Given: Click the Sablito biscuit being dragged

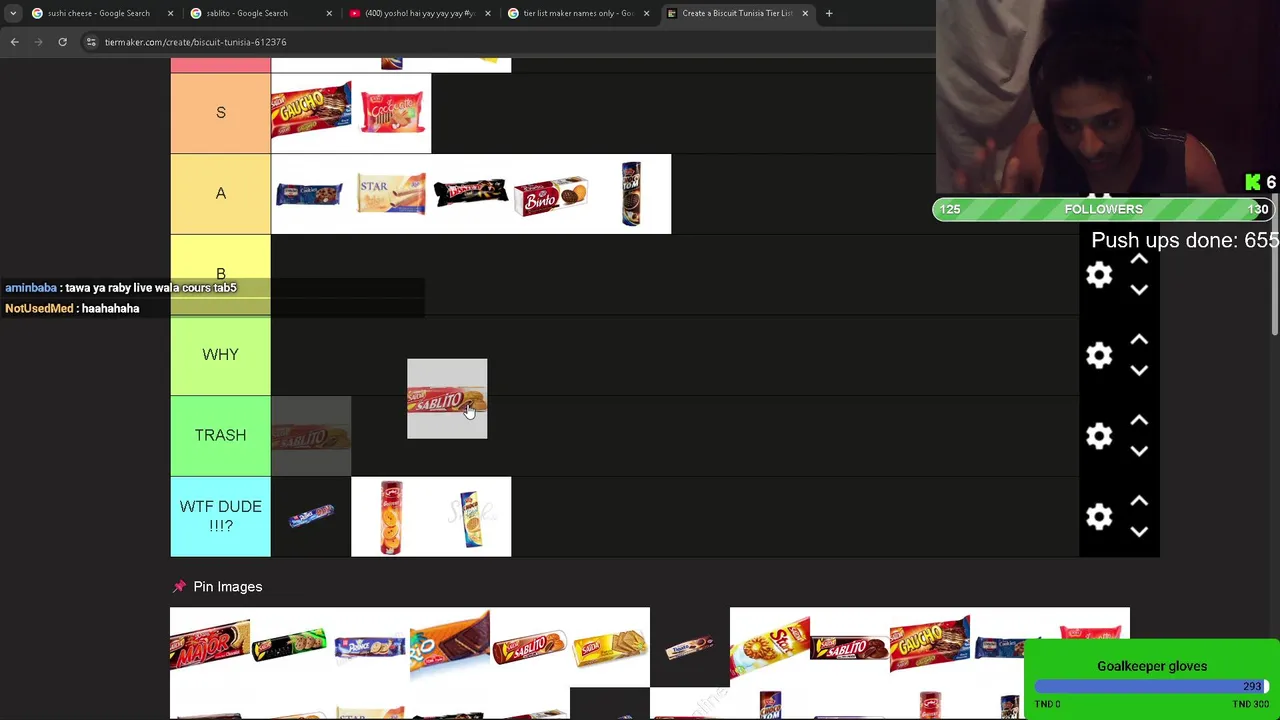Looking at the screenshot, I should click(x=447, y=399).
